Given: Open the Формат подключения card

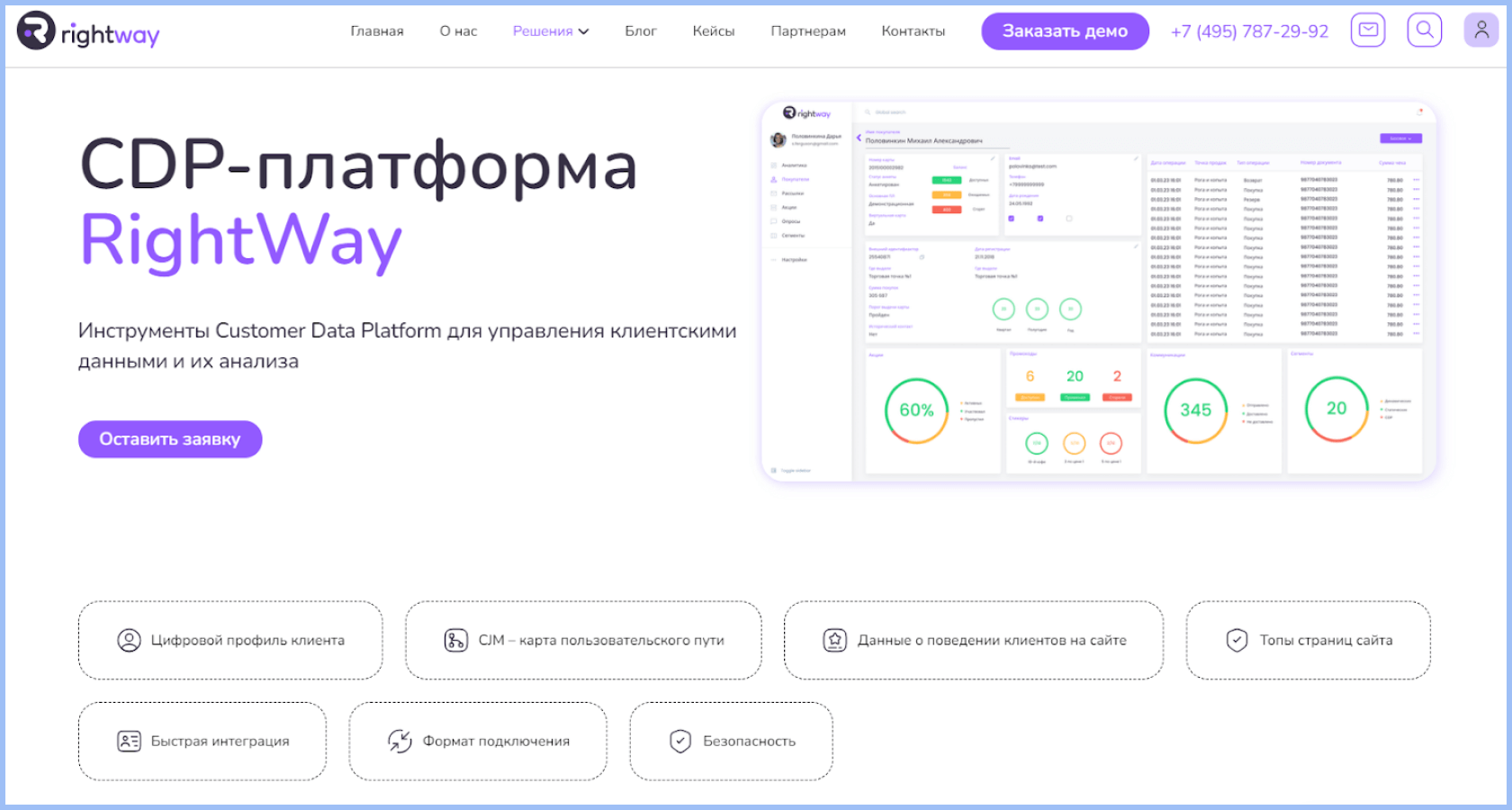Looking at the screenshot, I should 478,742.
